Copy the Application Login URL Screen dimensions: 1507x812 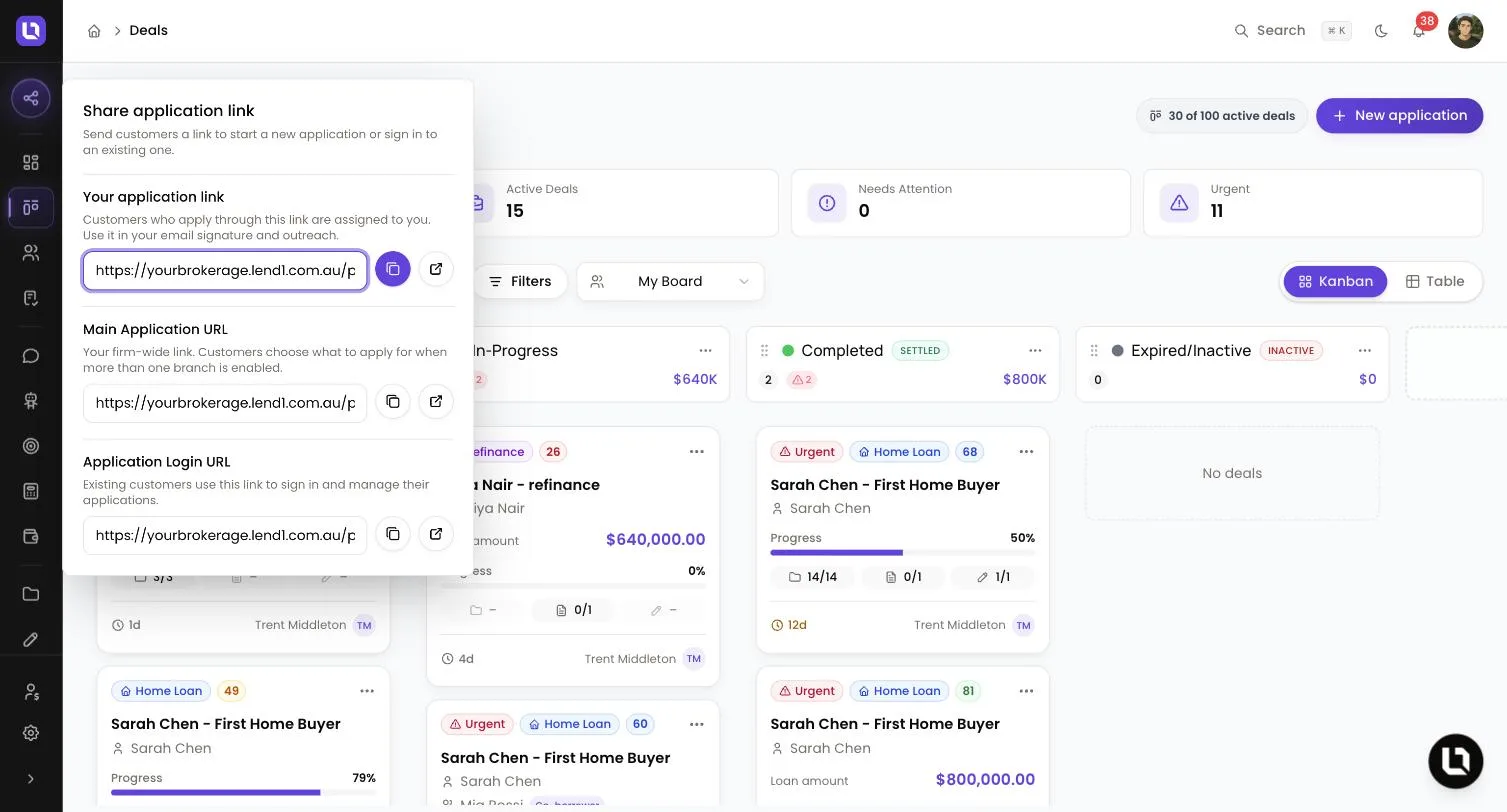(393, 534)
